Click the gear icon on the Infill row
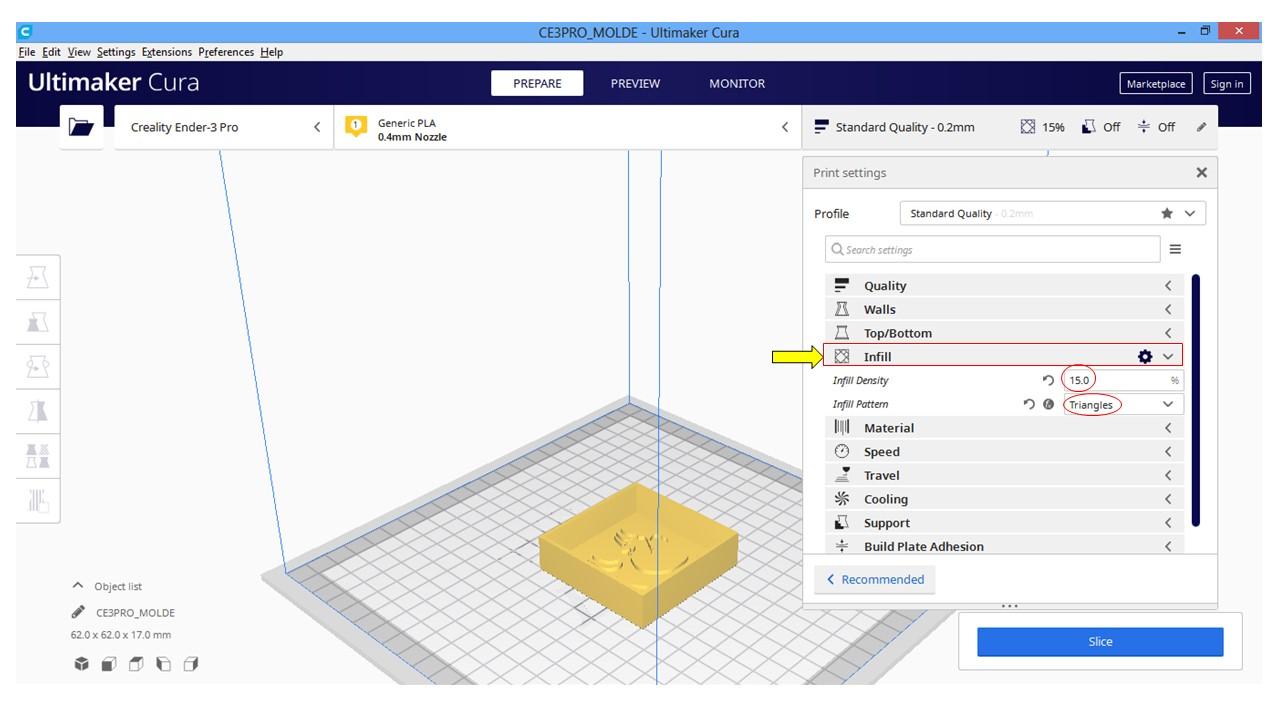This screenshot has height=720, width=1280. (1145, 356)
